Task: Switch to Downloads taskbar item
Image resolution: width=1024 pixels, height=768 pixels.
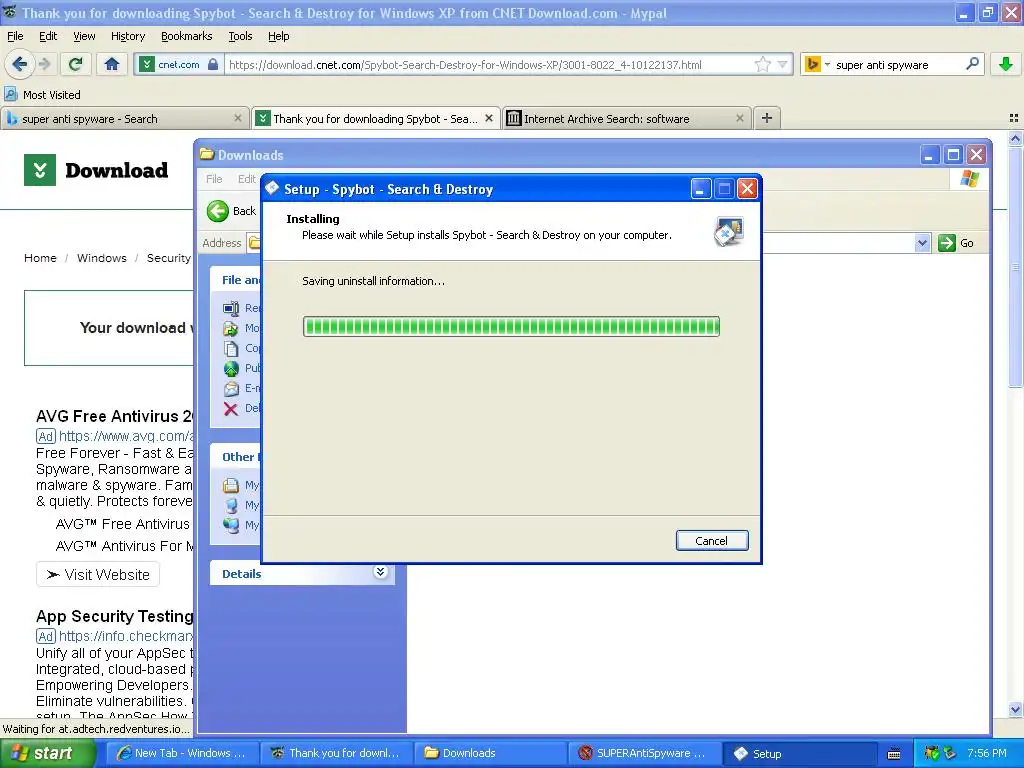Action: point(490,753)
